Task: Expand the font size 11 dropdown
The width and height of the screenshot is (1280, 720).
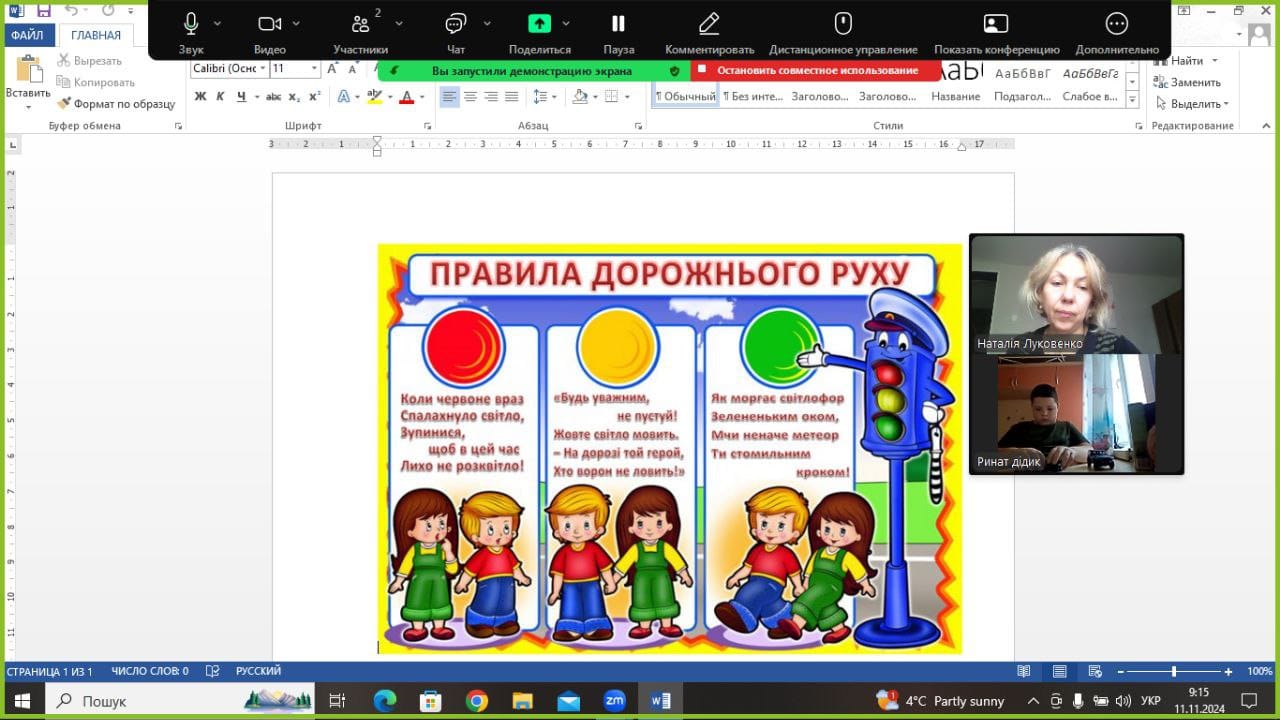Action: [x=314, y=69]
